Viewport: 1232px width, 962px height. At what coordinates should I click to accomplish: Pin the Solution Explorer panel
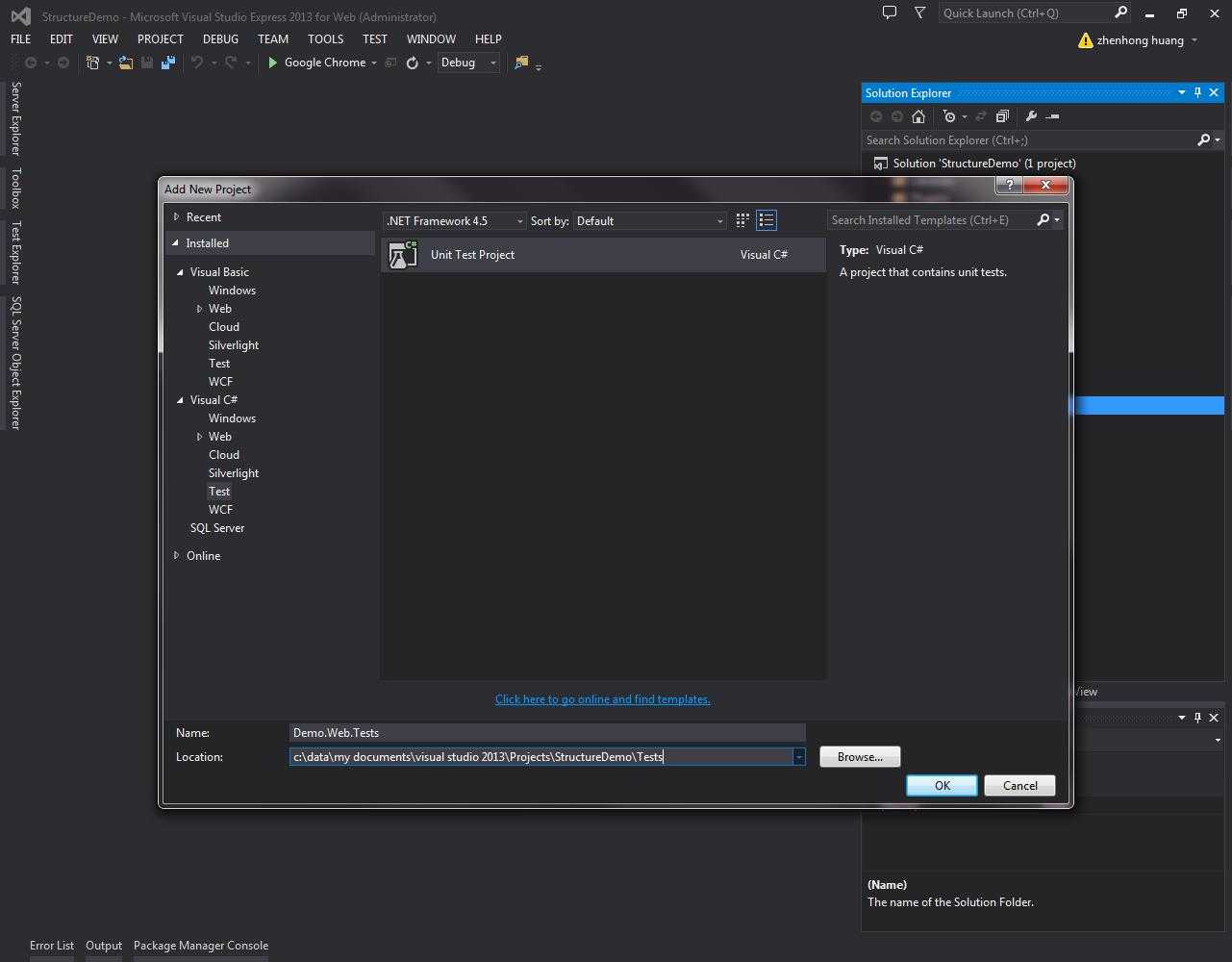(x=1197, y=93)
